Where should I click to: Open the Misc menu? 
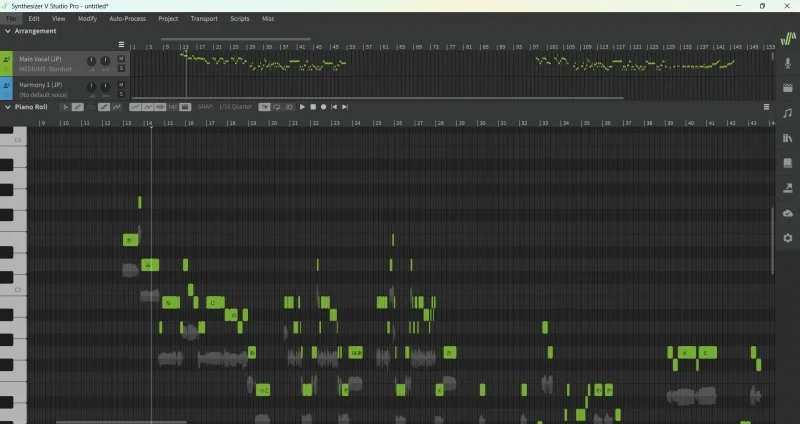click(268, 19)
